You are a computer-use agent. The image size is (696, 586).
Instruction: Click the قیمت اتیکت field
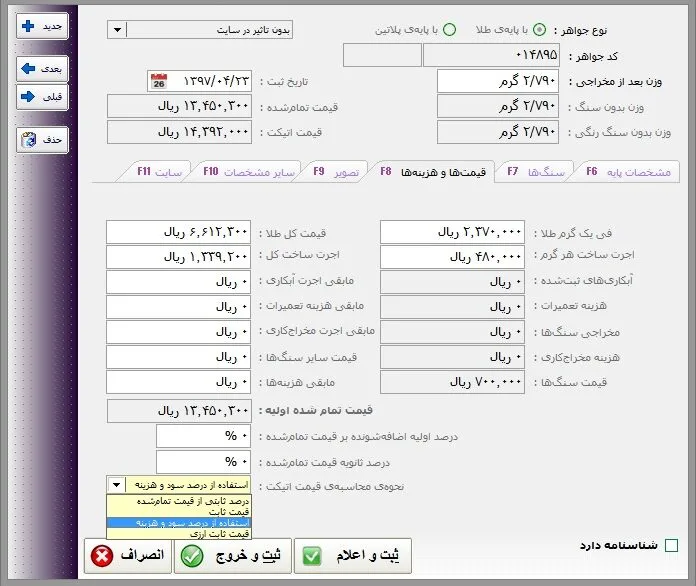[x=179, y=132]
